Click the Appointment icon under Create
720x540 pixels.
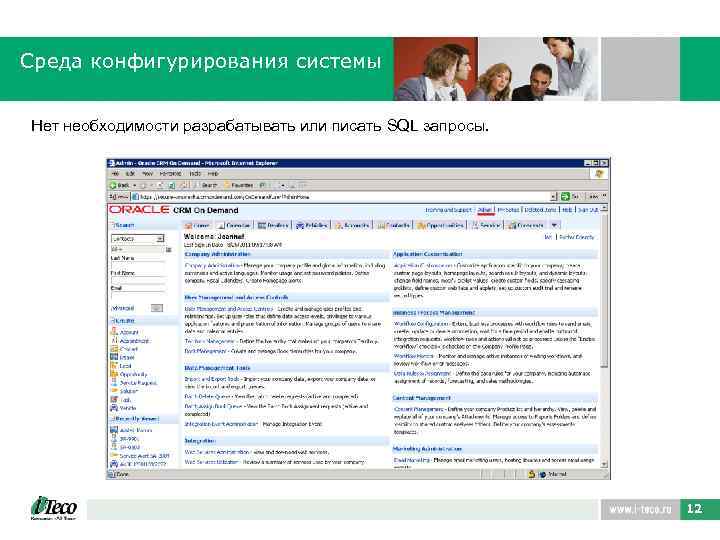click(x=114, y=340)
